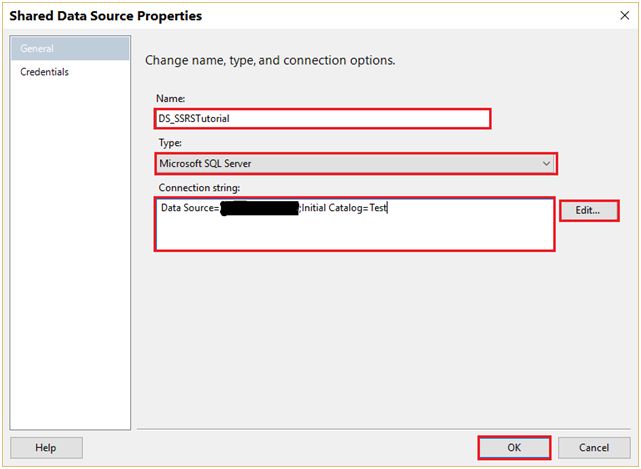Cancel the Shared Data Source Properties dialog

click(594, 447)
